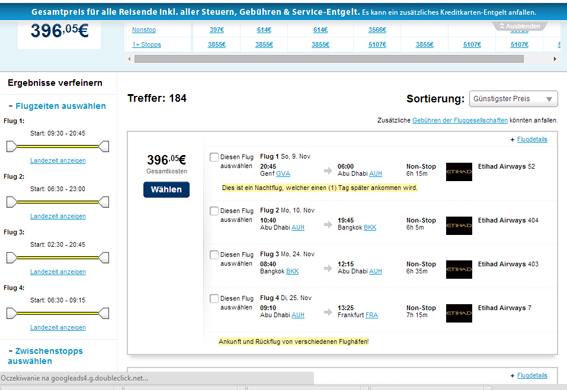The image size is (567, 390).
Task: Tick checkbox for Flug 2 Abu Dhabi to Bangkok
Action: point(214,211)
